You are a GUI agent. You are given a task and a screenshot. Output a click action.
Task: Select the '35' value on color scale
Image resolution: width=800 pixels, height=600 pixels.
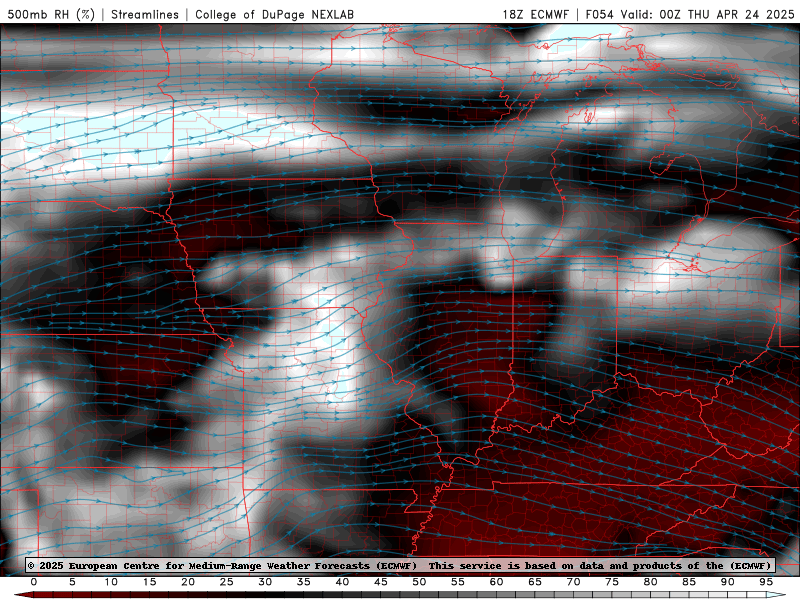point(304,582)
